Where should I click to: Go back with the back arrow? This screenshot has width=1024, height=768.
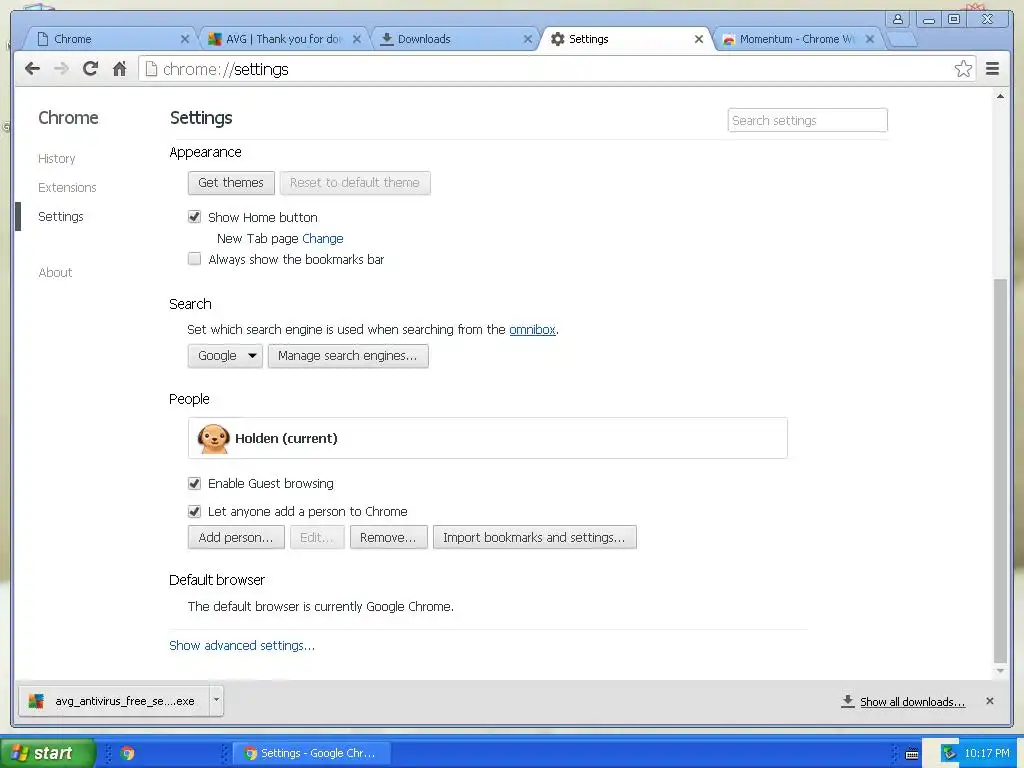(x=32, y=69)
